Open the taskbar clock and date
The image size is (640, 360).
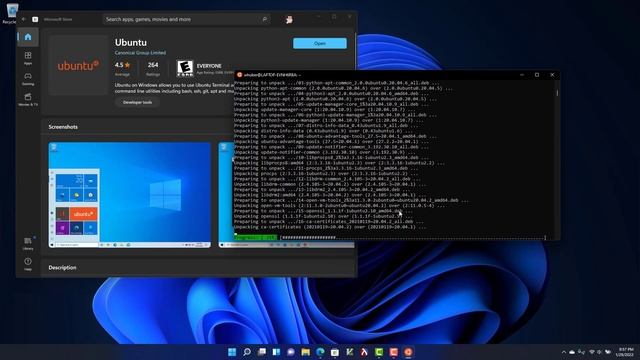point(626,352)
